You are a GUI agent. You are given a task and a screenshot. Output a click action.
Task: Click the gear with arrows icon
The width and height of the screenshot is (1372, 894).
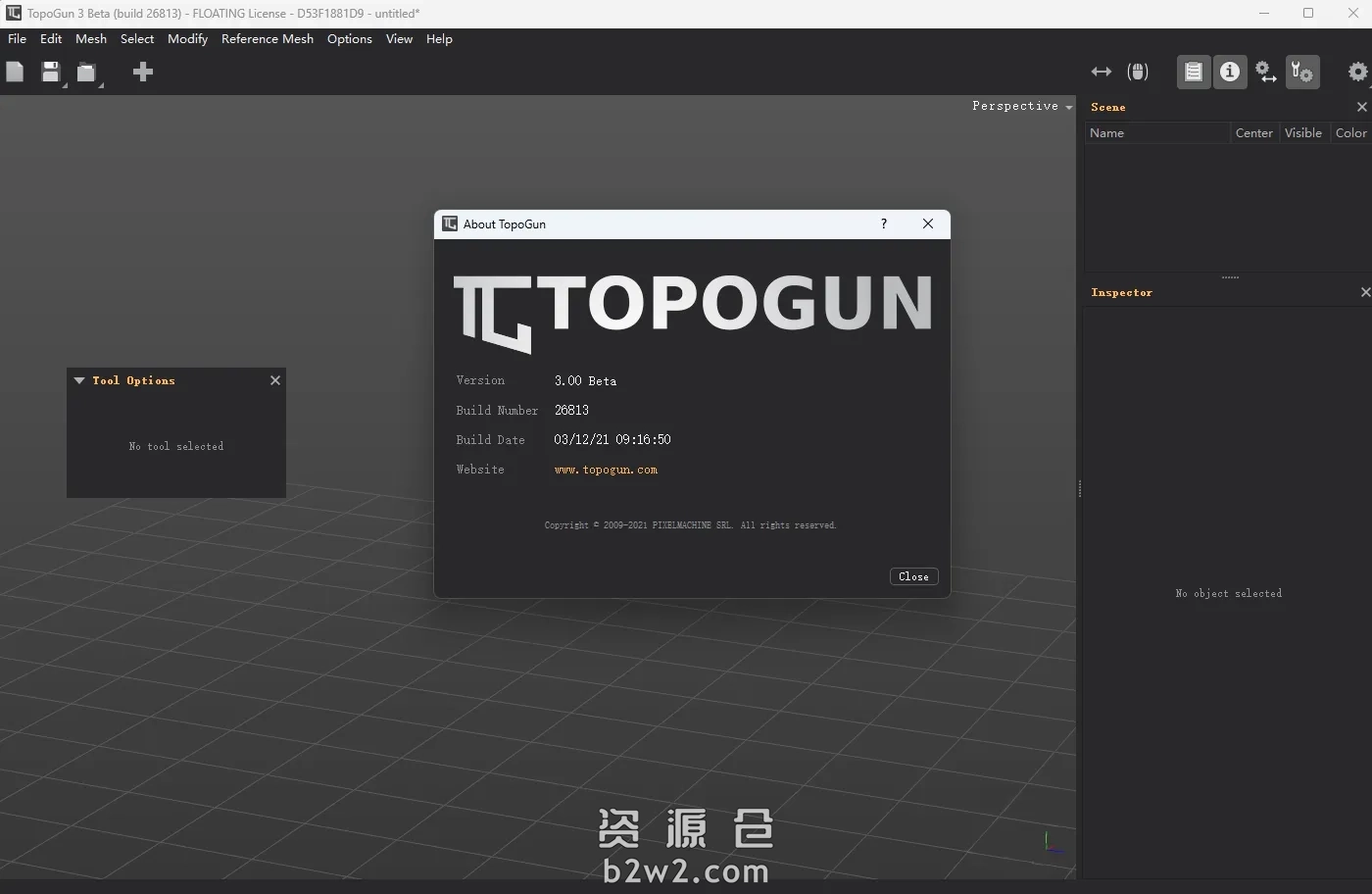pyautogui.click(x=1266, y=72)
